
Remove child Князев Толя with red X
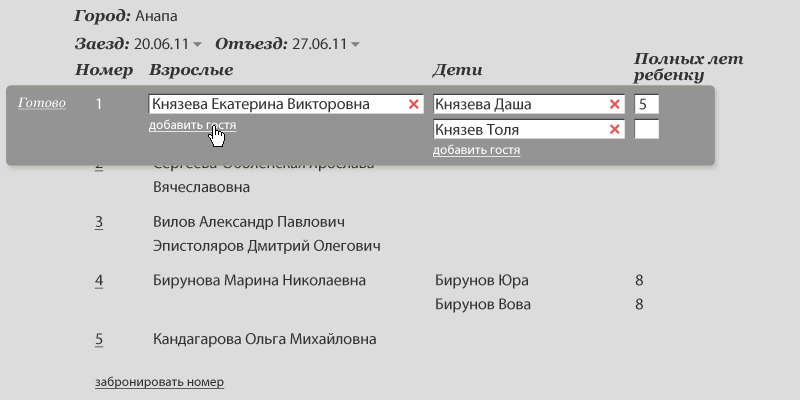tap(614, 129)
